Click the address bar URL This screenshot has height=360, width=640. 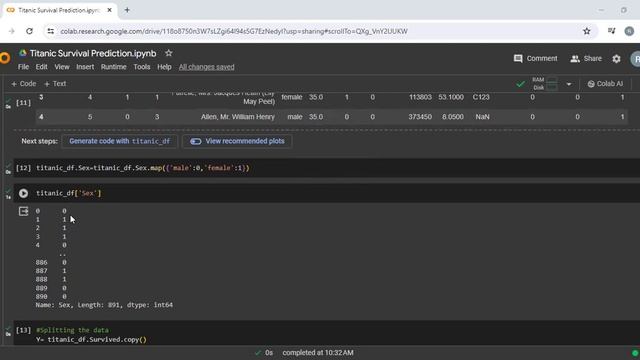(234, 31)
